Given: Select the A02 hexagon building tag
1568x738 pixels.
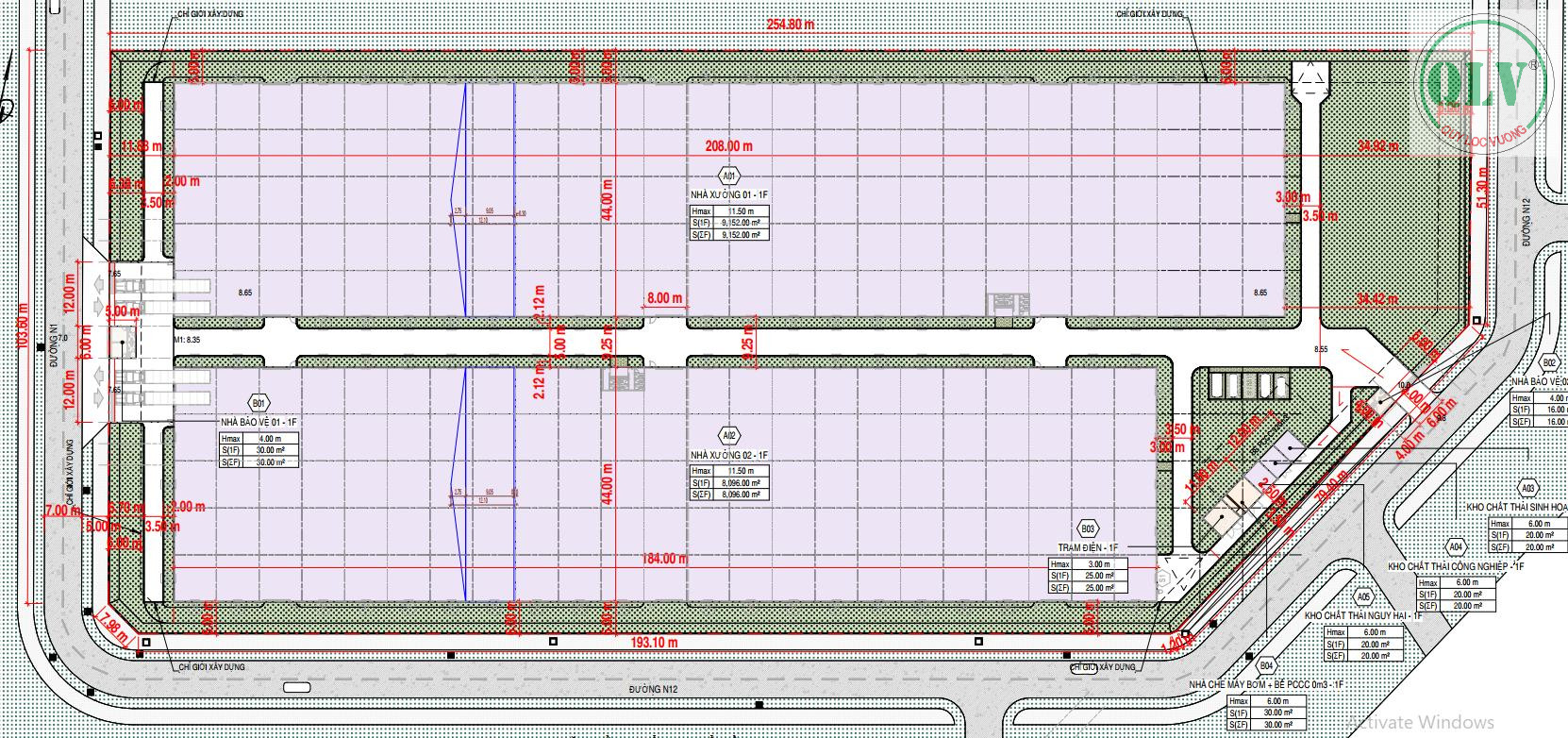Looking at the screenshot, I should pyautogui.click(x=728, y=436).
